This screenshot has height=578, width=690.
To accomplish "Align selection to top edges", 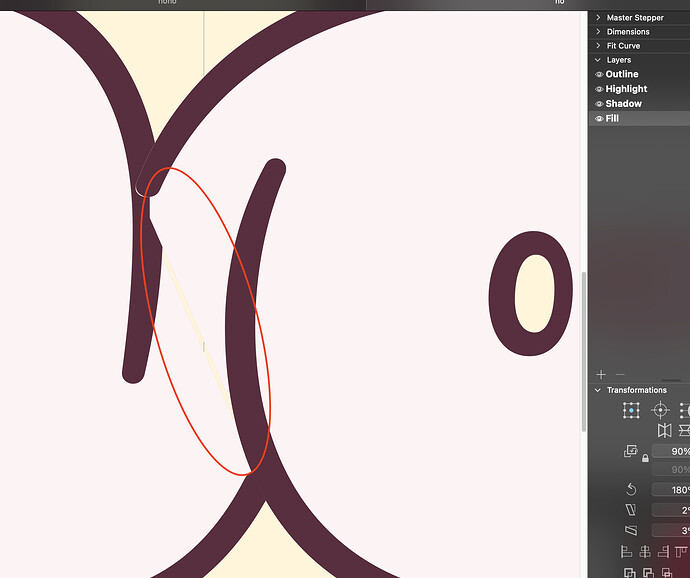I will 682,551.
